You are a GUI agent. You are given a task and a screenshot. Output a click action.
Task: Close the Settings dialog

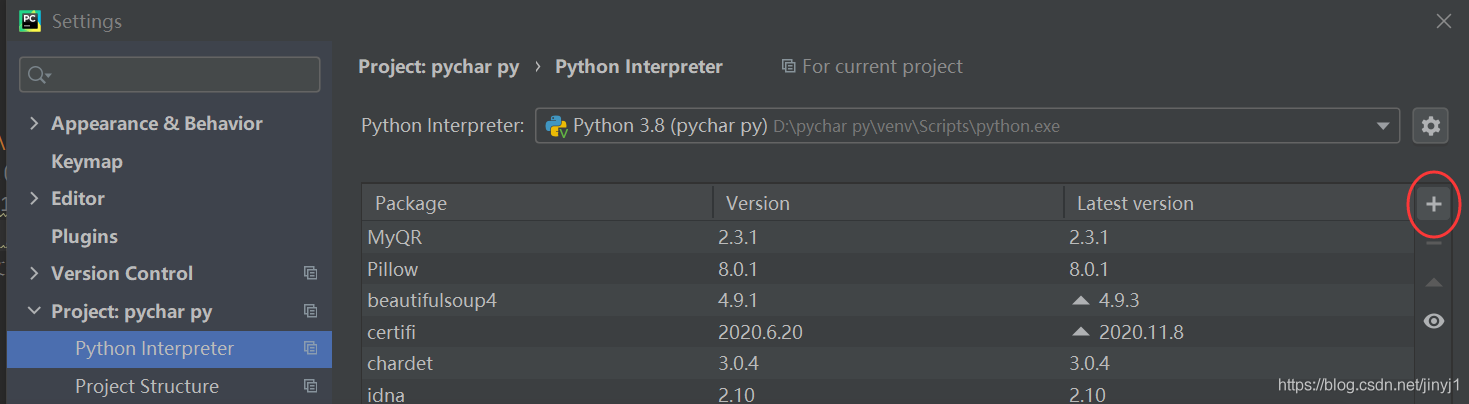pyautogui.click(x=1443, y=21)
